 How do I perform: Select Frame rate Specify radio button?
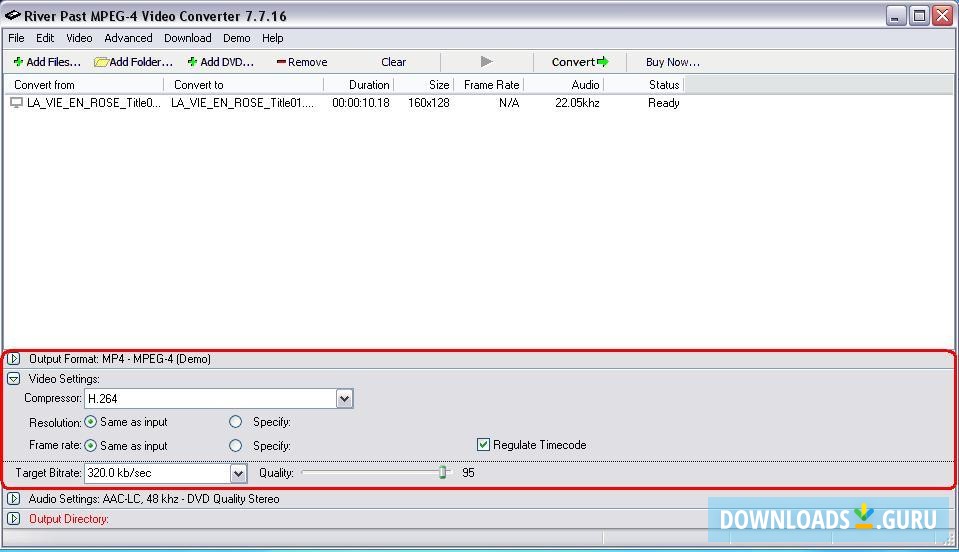tap(235, 446)
